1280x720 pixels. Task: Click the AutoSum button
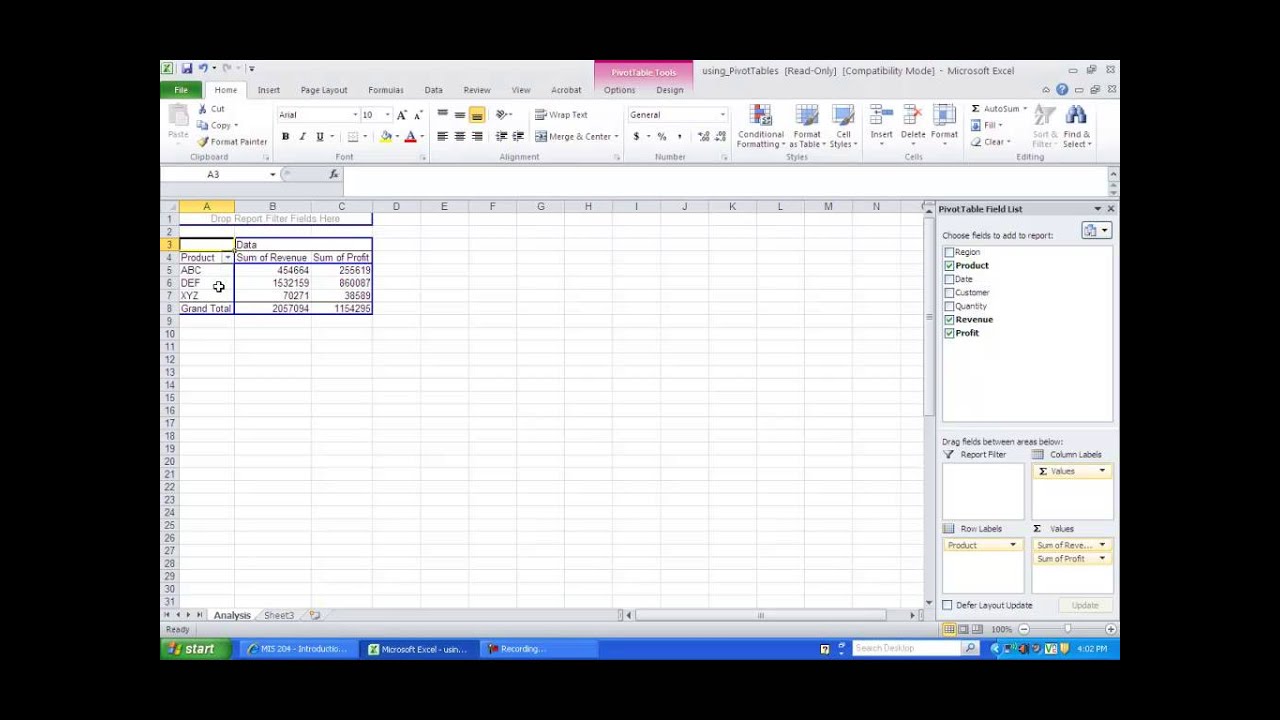[997, 109]
